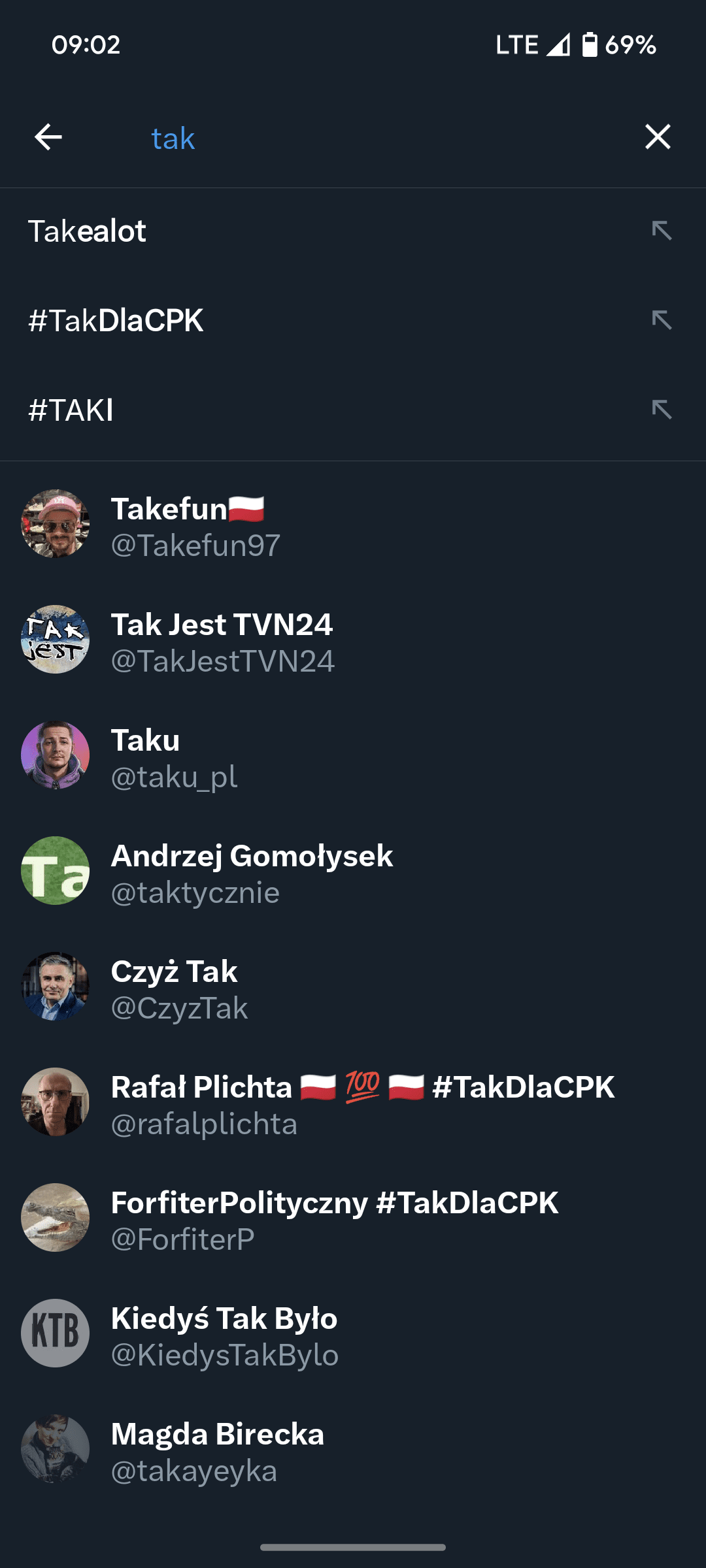Screen dimensions: 706x1568
Task: Tap the battery indicator in status bar
Action: pos(590,44)
